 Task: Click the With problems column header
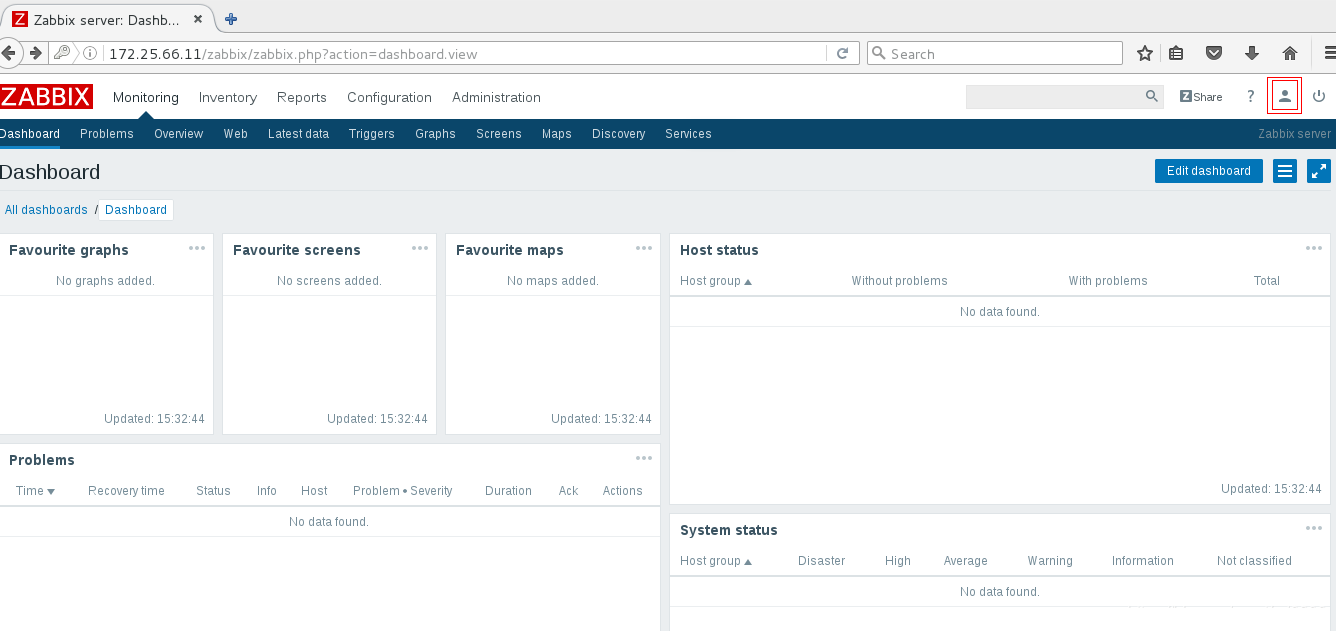click(x=1108, y=281)
